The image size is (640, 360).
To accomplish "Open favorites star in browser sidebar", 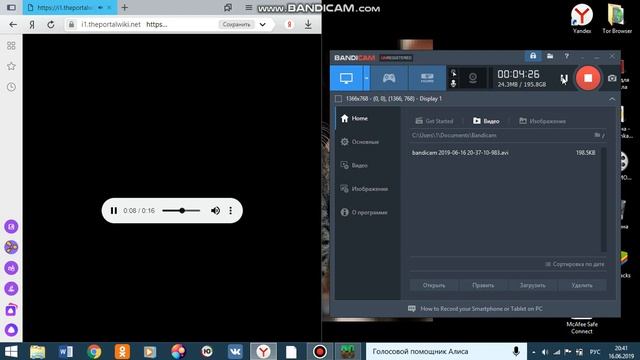I will click(11, 66).
